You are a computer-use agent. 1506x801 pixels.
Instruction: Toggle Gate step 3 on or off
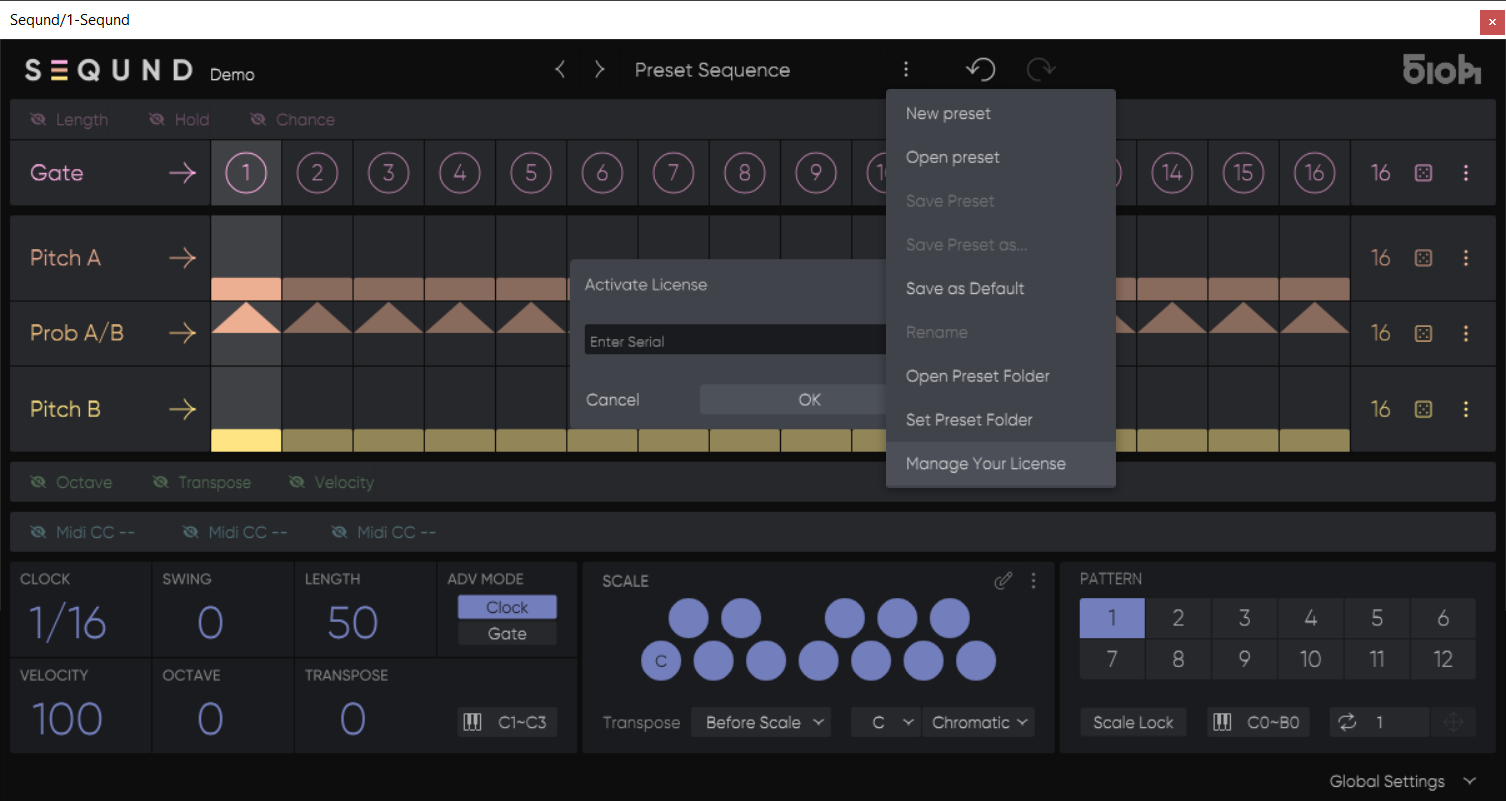point(388,173)
